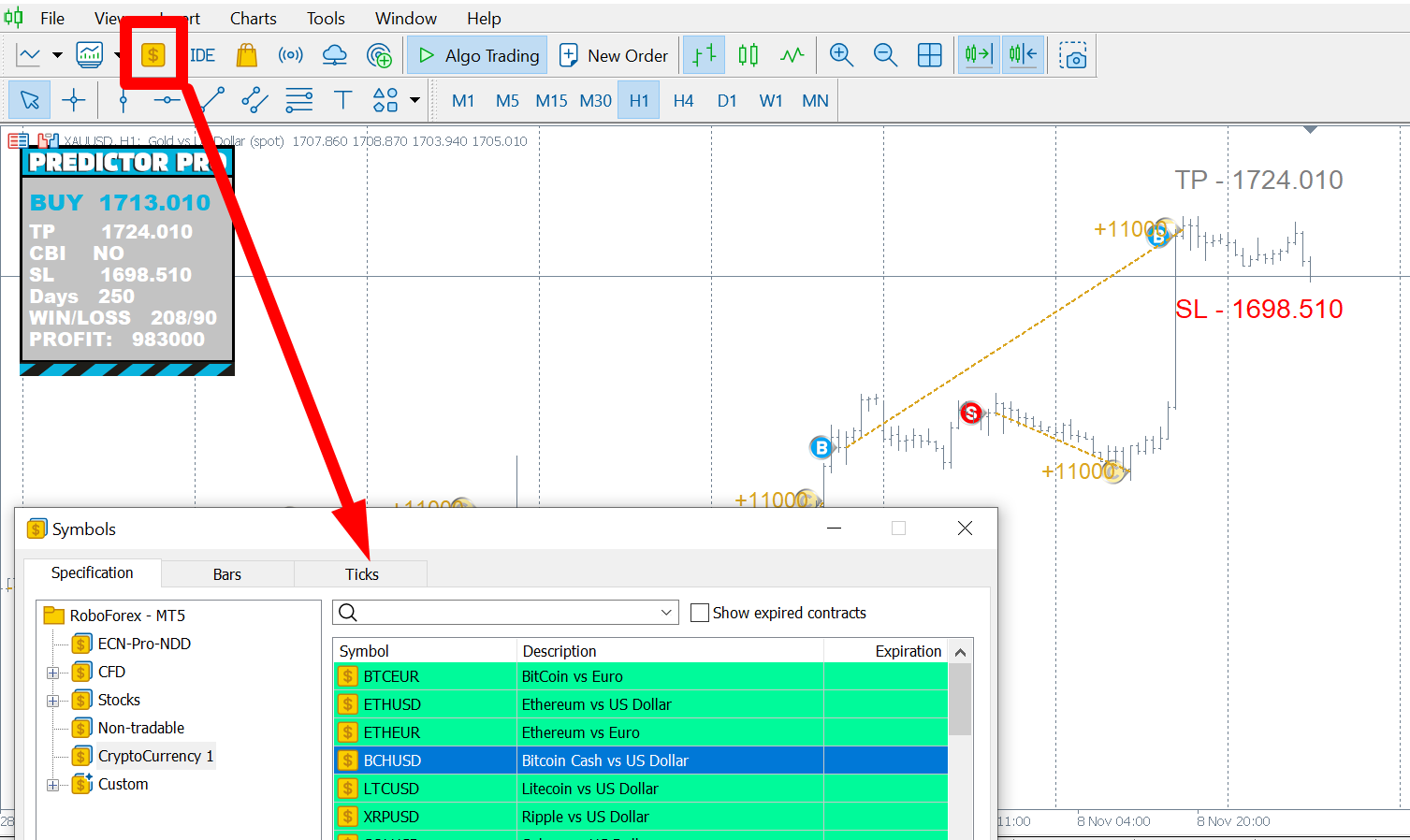Image resolution: width=1410 pixels, height=840 pixels.
Task: Open the Tools menu
Action: click(x=326, y=18)
